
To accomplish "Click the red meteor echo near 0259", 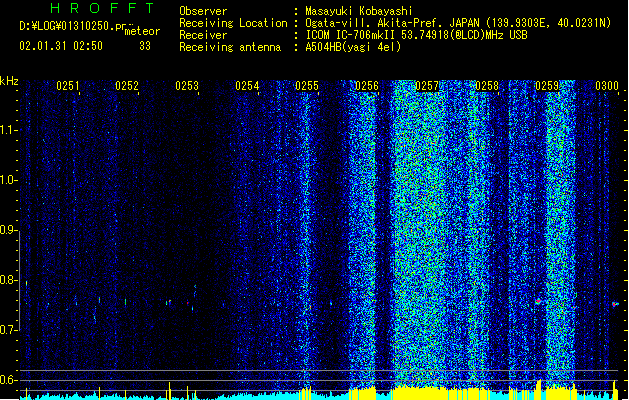I will tap(538, 301).
